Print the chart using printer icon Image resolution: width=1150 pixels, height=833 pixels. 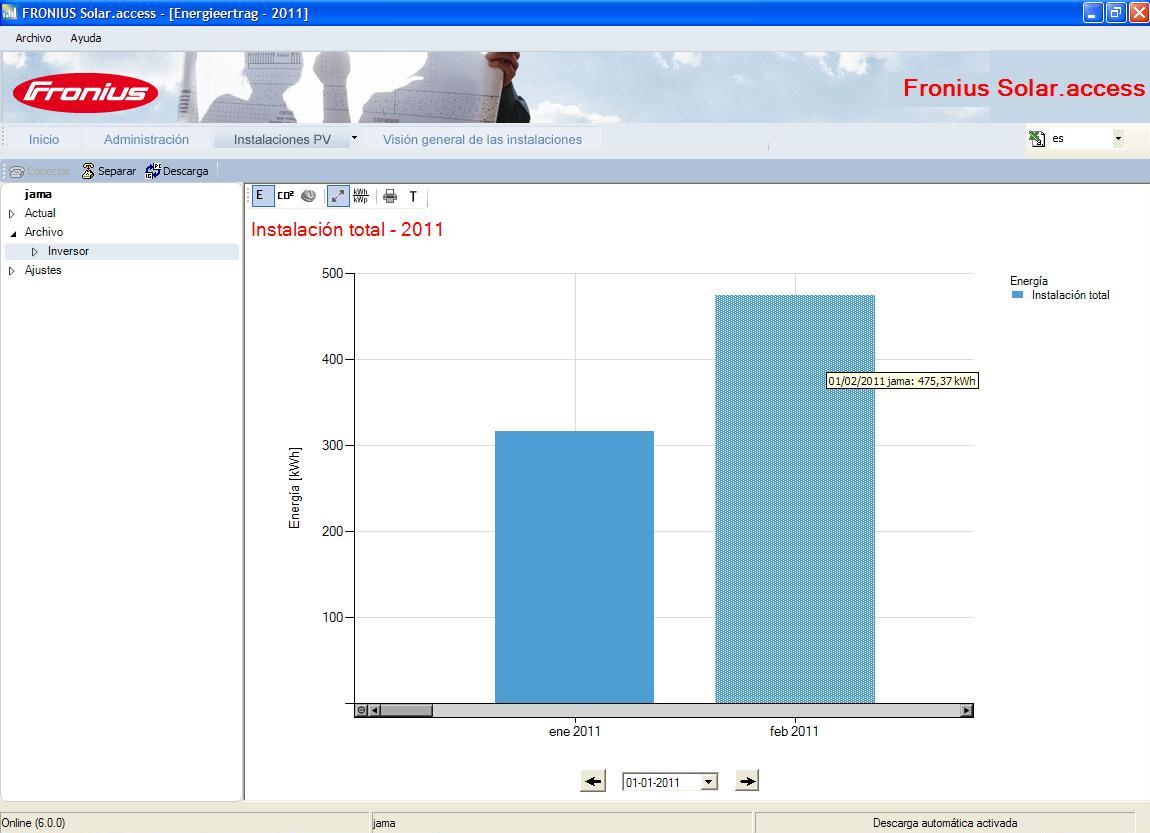click(x=390, y=196)
